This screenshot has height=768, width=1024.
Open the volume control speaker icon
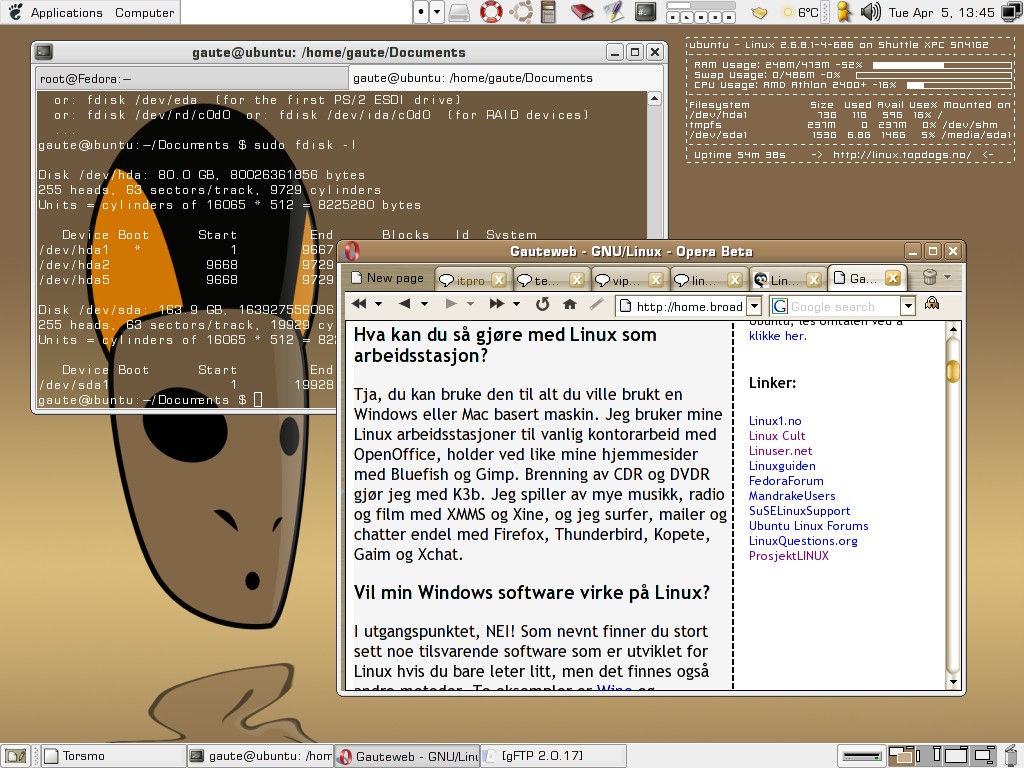click(x=871, y=12)
